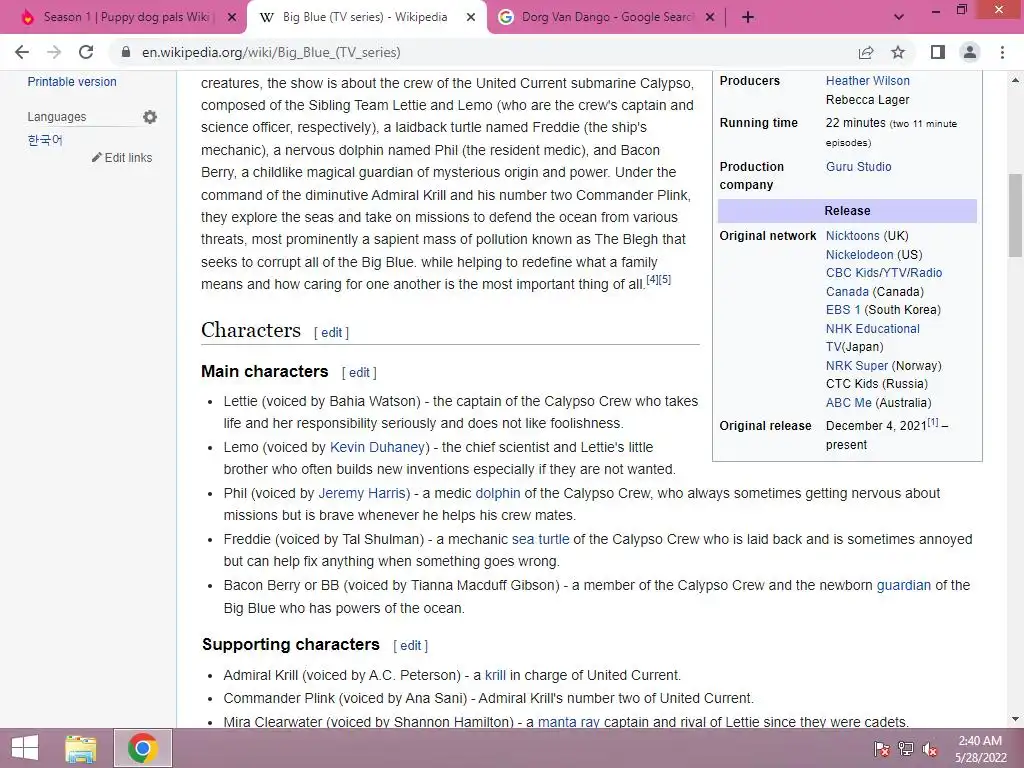Open the Chrome profile avatar menu
The image size is (1024, 768).
click(x=970, y=52)
